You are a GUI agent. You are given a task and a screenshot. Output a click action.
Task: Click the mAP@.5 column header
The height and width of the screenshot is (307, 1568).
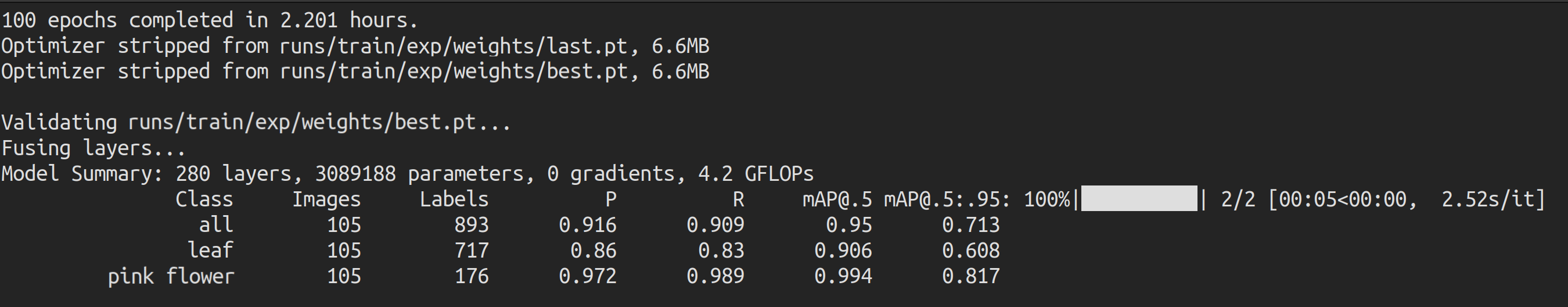click(x=837, y=200)
